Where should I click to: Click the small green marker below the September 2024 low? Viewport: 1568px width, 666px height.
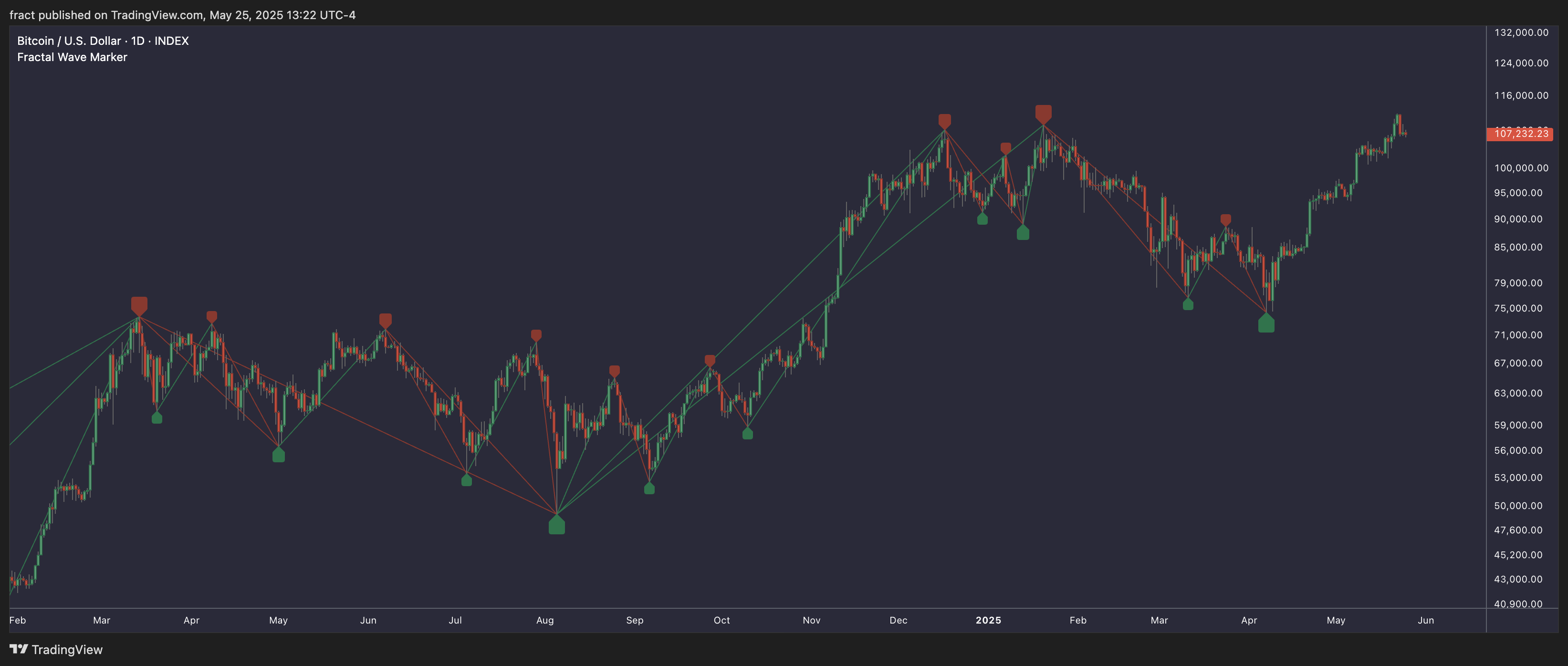point(649,488)
